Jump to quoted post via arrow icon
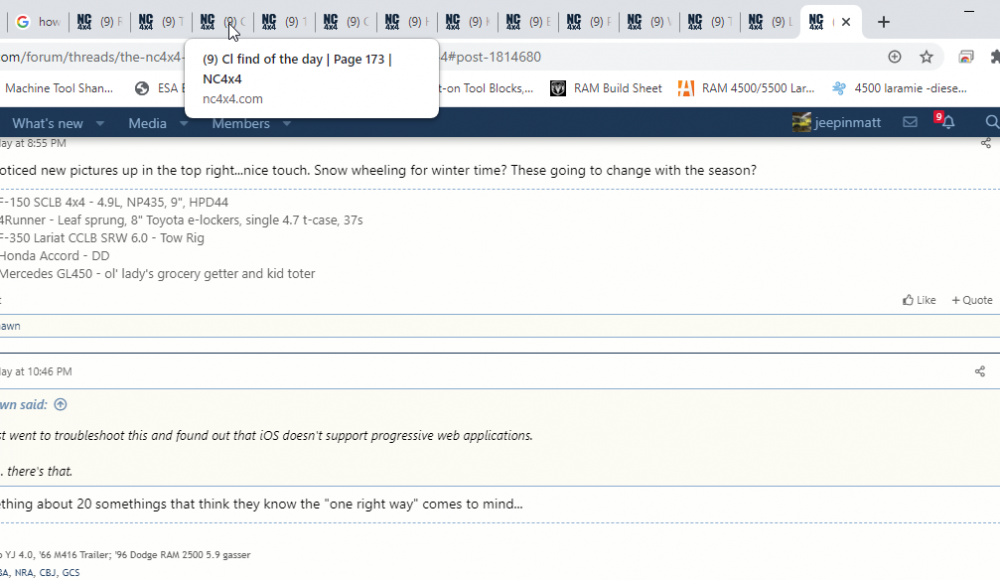The height and width of the screenshot is (580, 1000). point(60,405)
